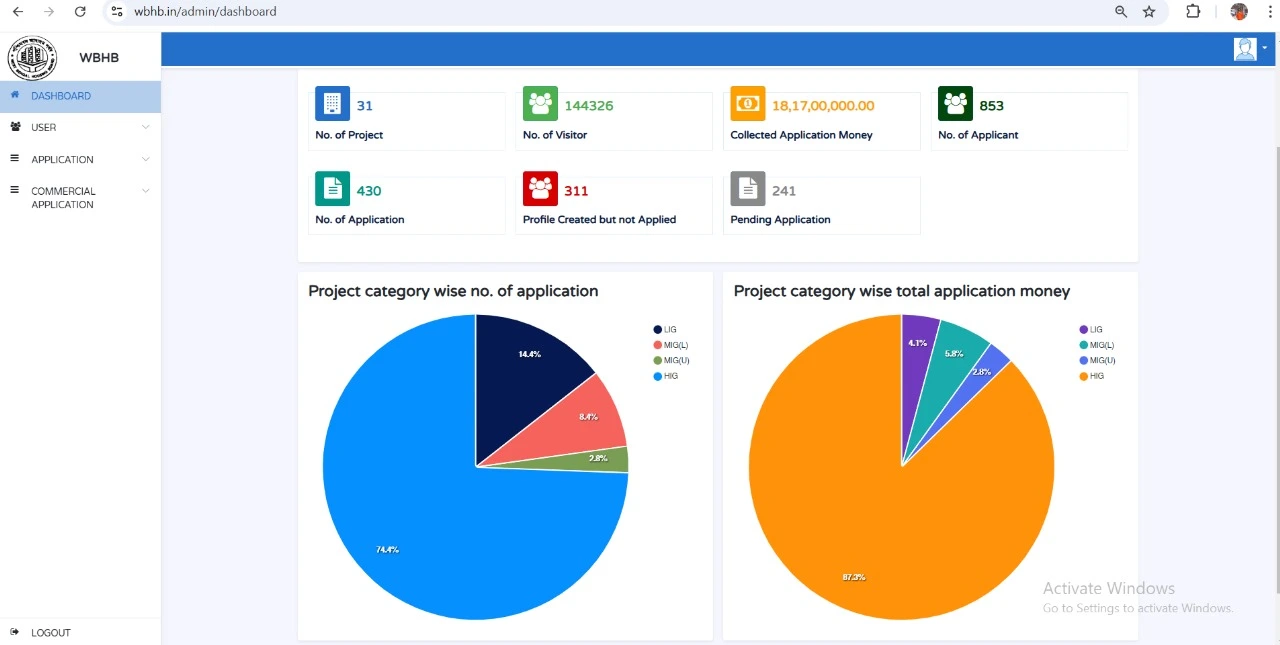Open the Chrome profile avatar
This screenshot has height=645, width=1280.
(1239, 11)
